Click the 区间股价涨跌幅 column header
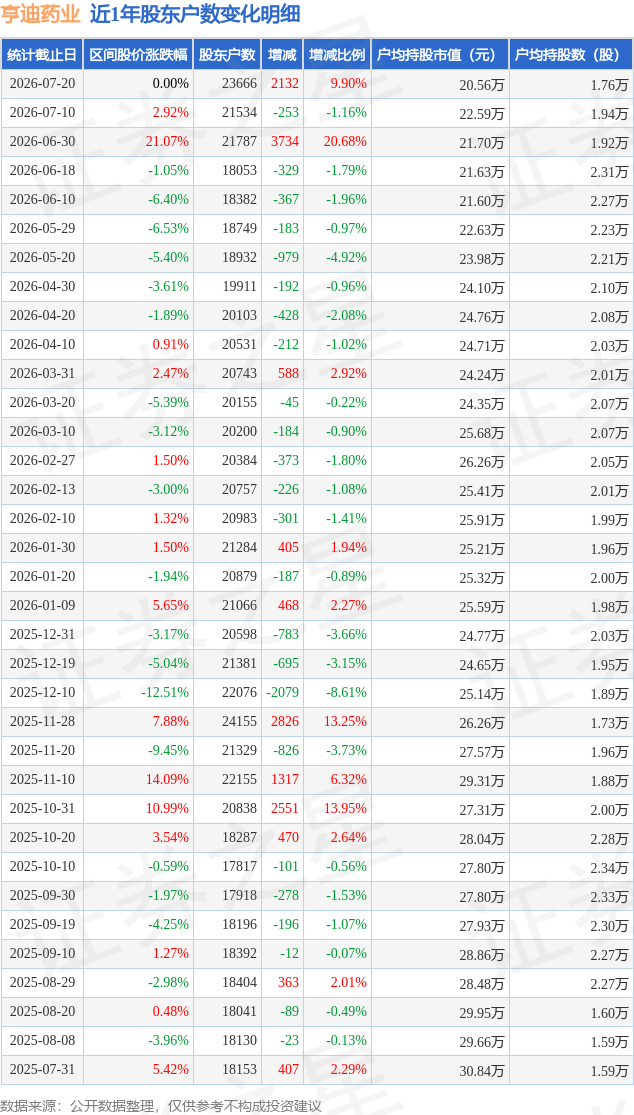 point(138,55)
